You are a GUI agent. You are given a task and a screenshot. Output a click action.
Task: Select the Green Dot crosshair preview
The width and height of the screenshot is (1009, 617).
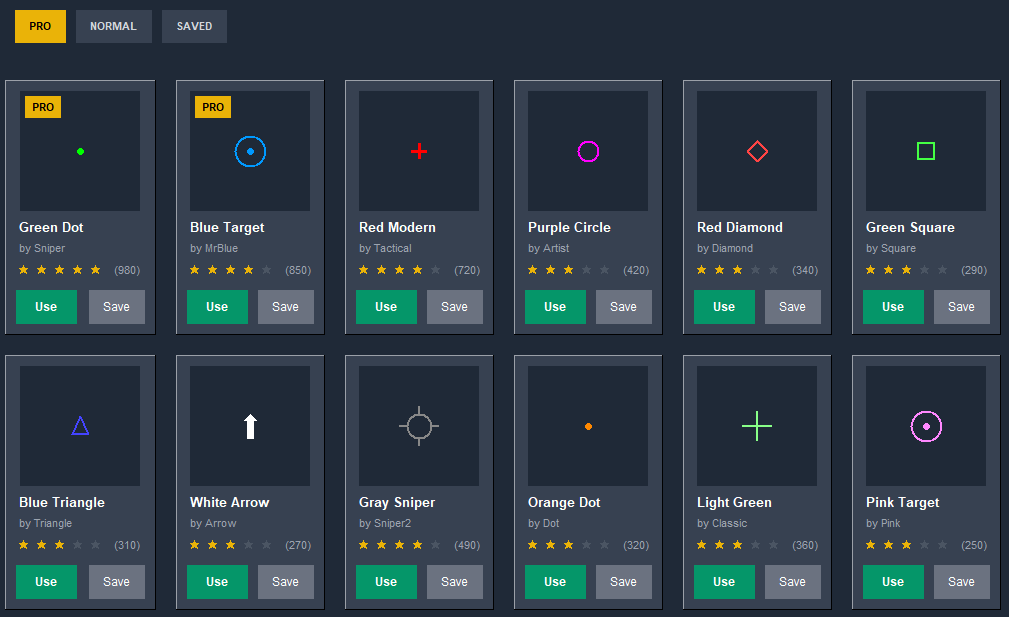pyautogui.click(x=81, y=152)
